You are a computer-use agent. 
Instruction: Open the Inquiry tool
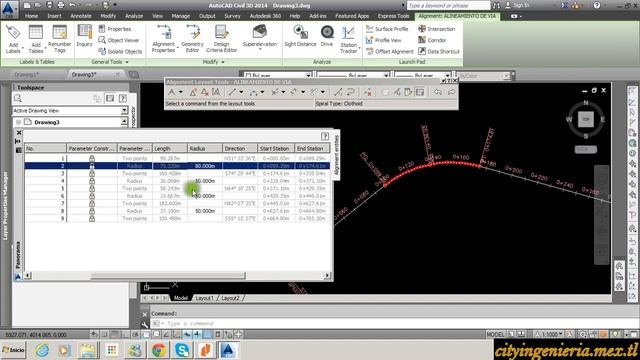coord(84,36)
